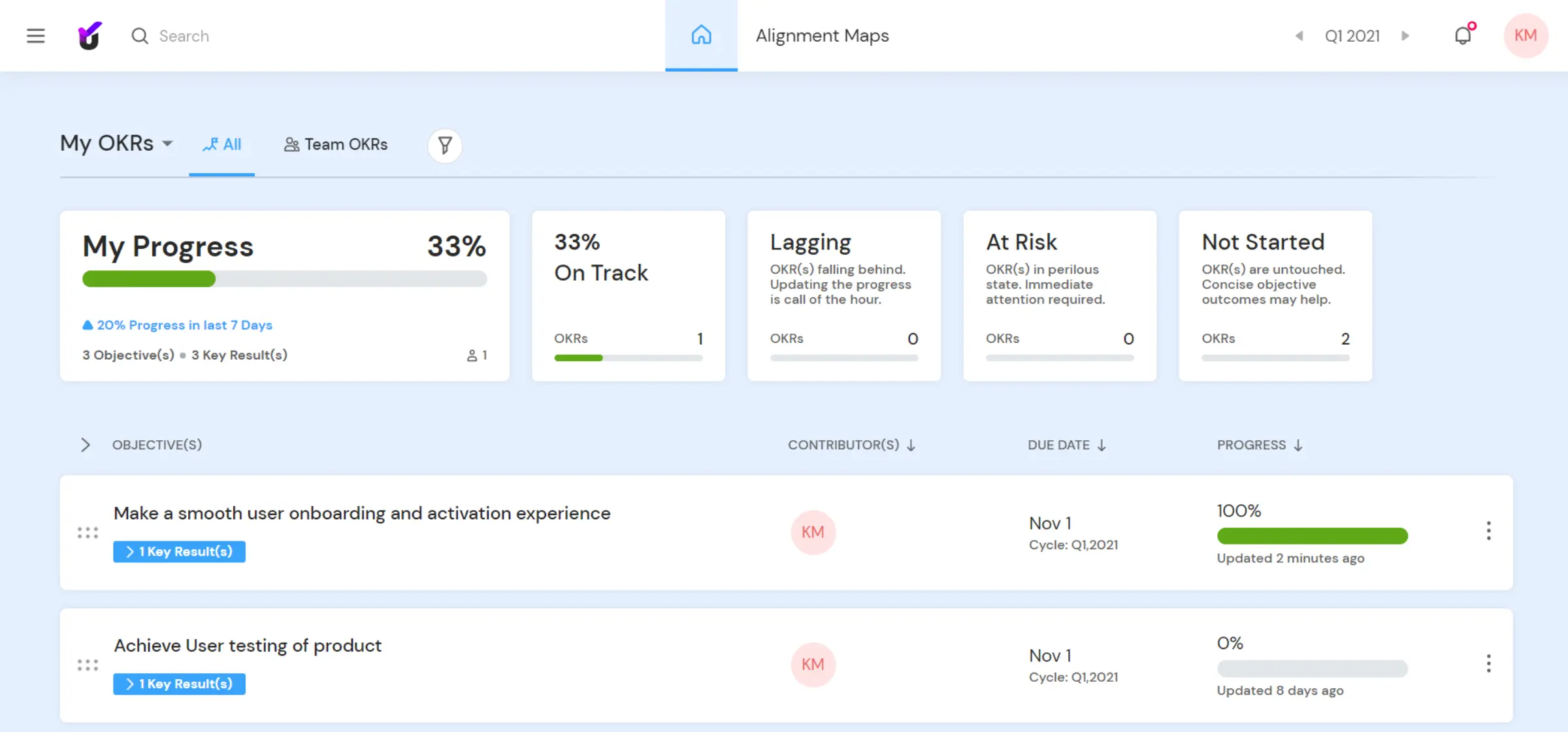Viewport: 1568px width, 732px height.
Task: Go to next quarter after Q1 2021
Action: point(1405,36)
